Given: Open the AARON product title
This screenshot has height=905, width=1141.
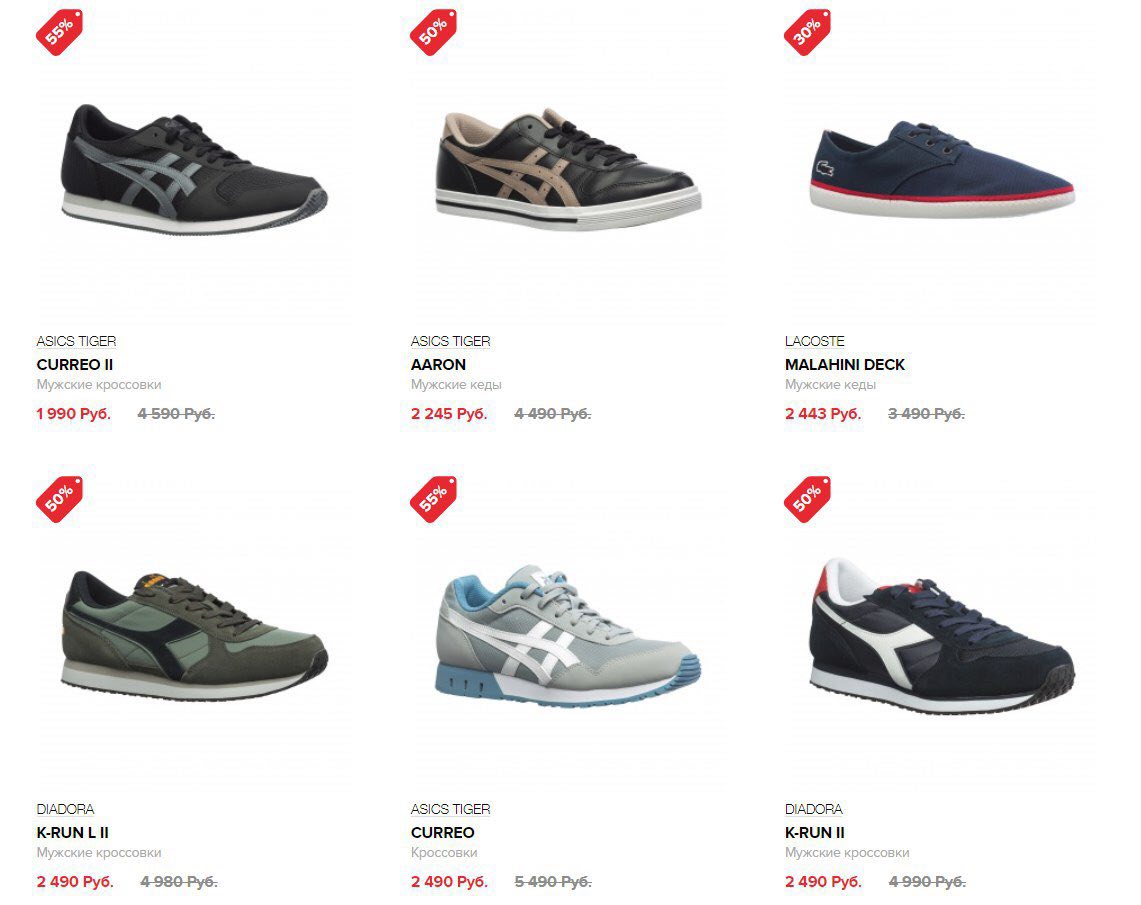Looking at the screenshot, I should tap(438, 364).
